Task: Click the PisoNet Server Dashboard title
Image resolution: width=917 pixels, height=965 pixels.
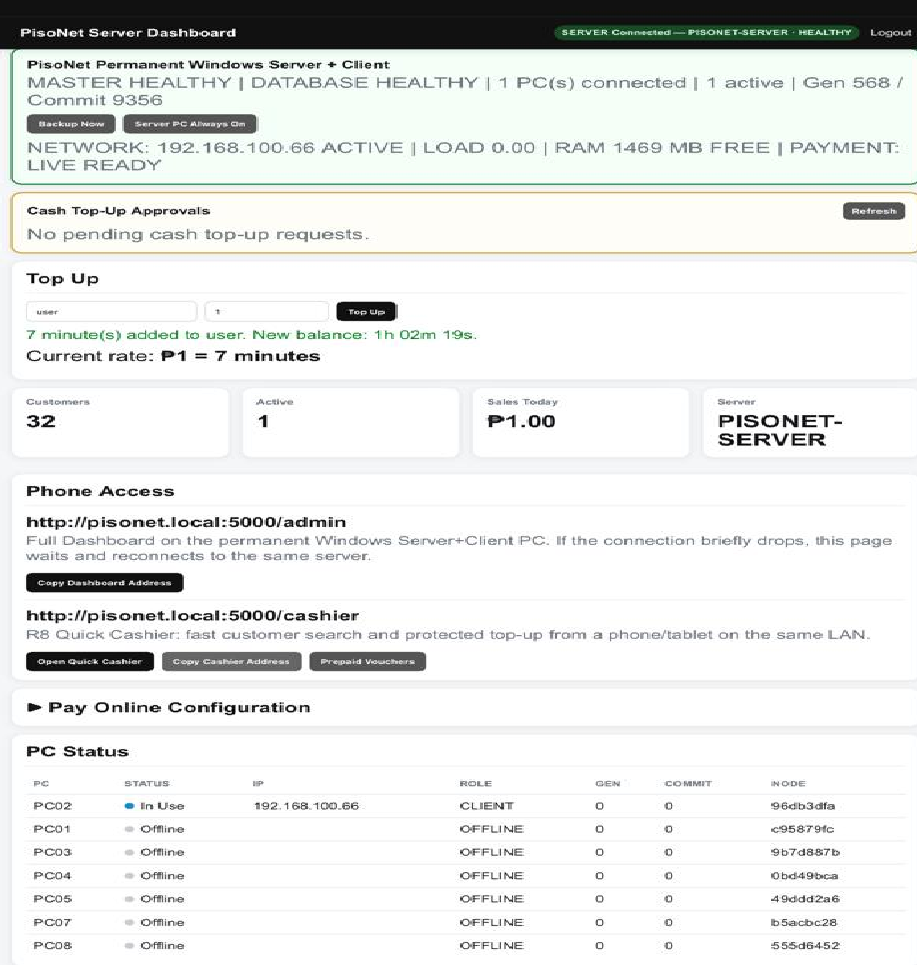Action: pyautogui.click(x=128, y=33)
